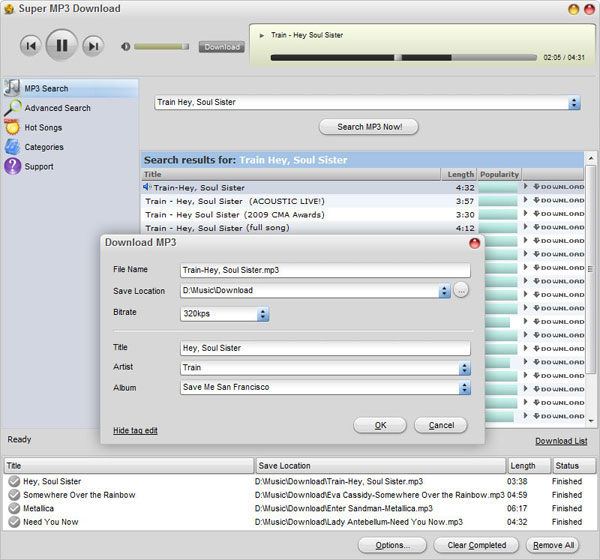Click Remove All button

[x=553, y=545]
